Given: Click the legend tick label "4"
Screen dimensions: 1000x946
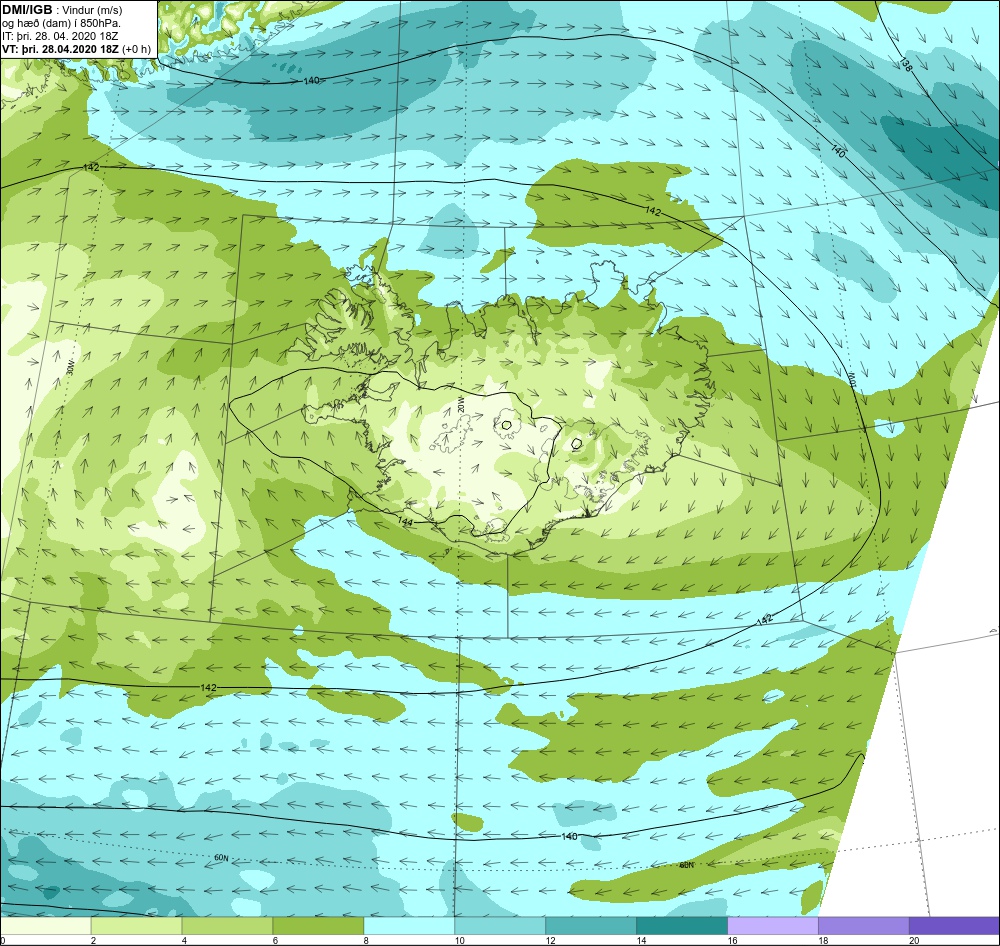Looking at the screenshot, I should coord(184,940).
